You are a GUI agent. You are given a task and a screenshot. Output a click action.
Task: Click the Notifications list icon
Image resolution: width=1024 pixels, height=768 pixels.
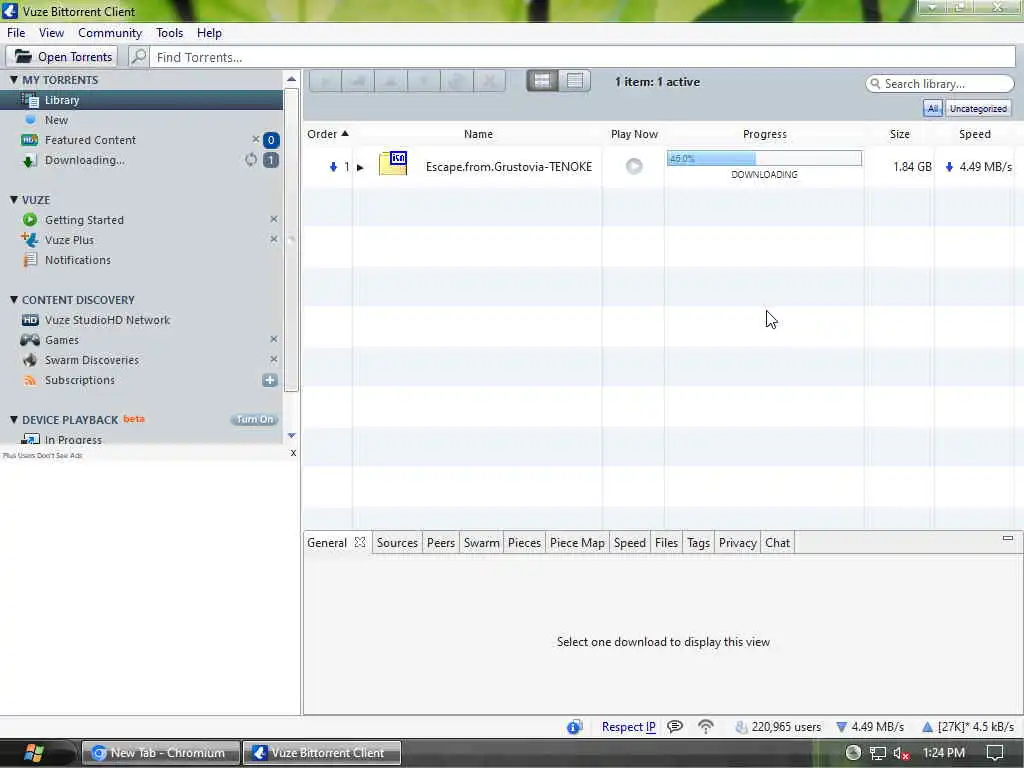30,260
